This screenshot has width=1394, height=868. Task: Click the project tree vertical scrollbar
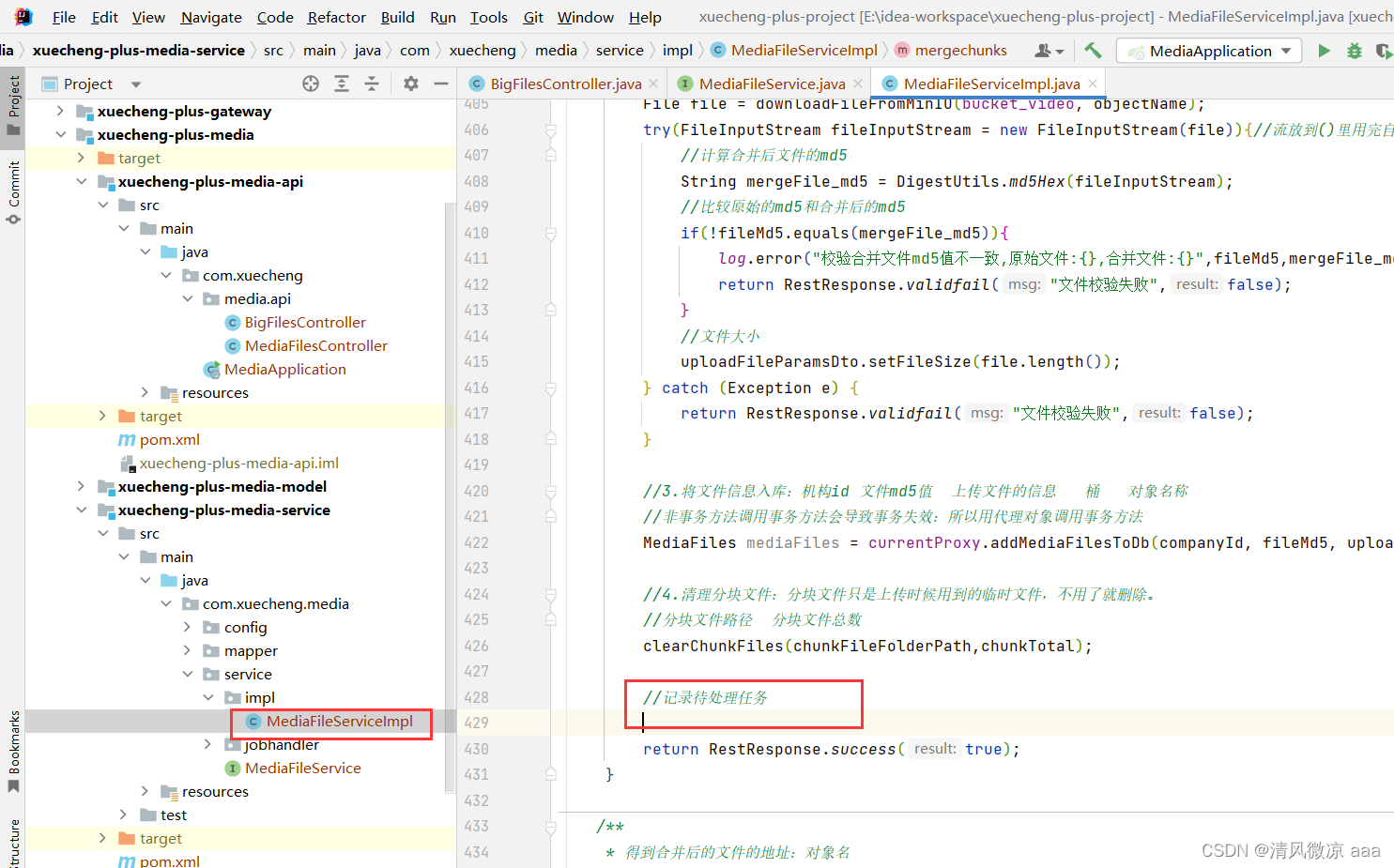pos(451,497)
